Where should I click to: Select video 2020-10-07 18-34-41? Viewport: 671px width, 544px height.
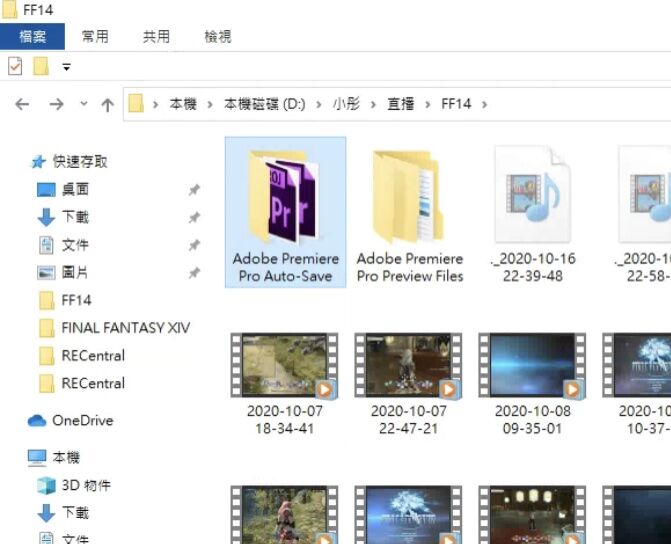(285, 383)
